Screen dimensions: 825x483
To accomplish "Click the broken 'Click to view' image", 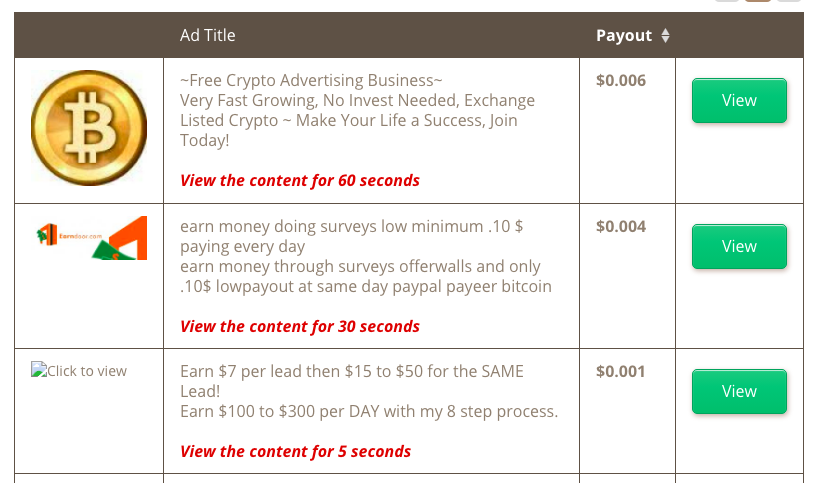I will click(79, 370).
